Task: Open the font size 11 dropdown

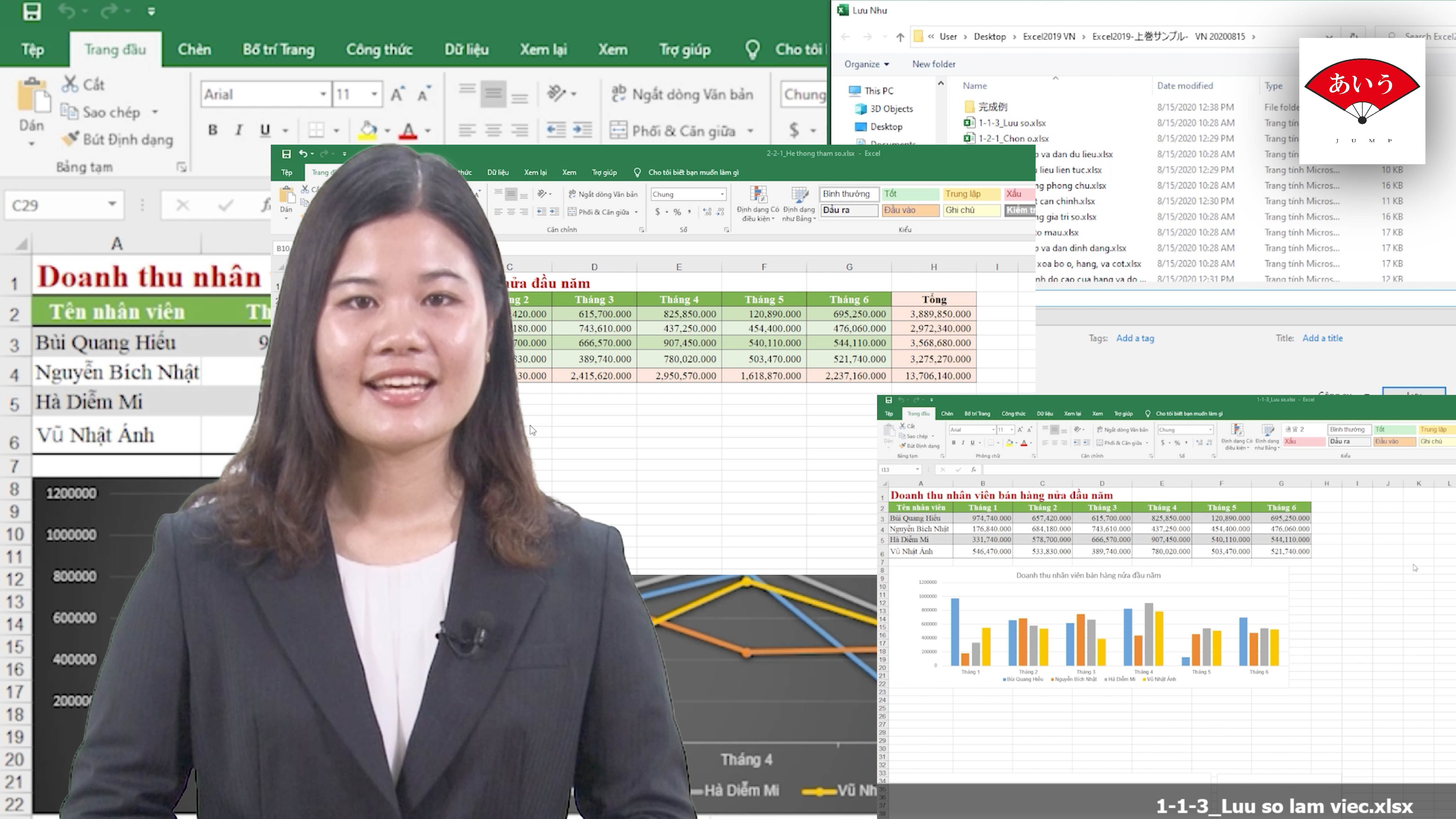Action: point(374,94)
